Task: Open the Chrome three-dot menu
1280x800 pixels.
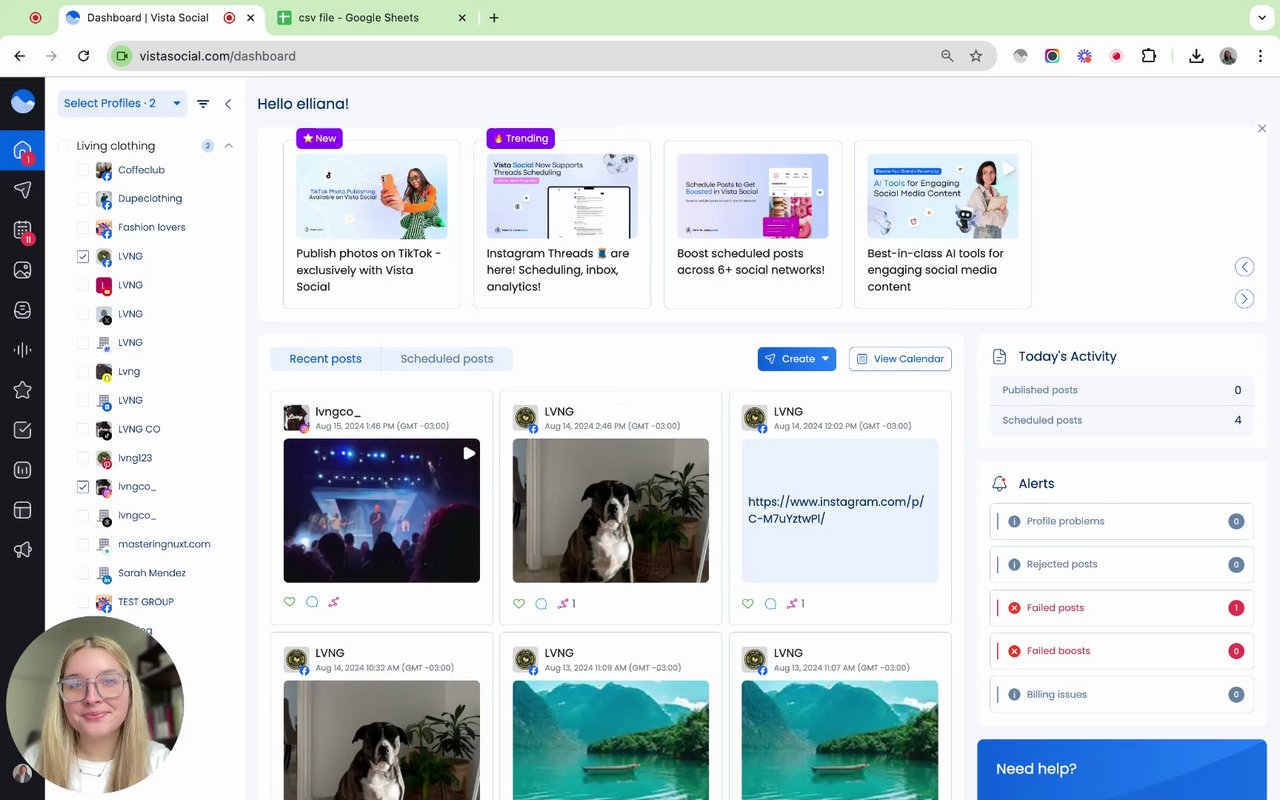Action: coord(1261,56)
